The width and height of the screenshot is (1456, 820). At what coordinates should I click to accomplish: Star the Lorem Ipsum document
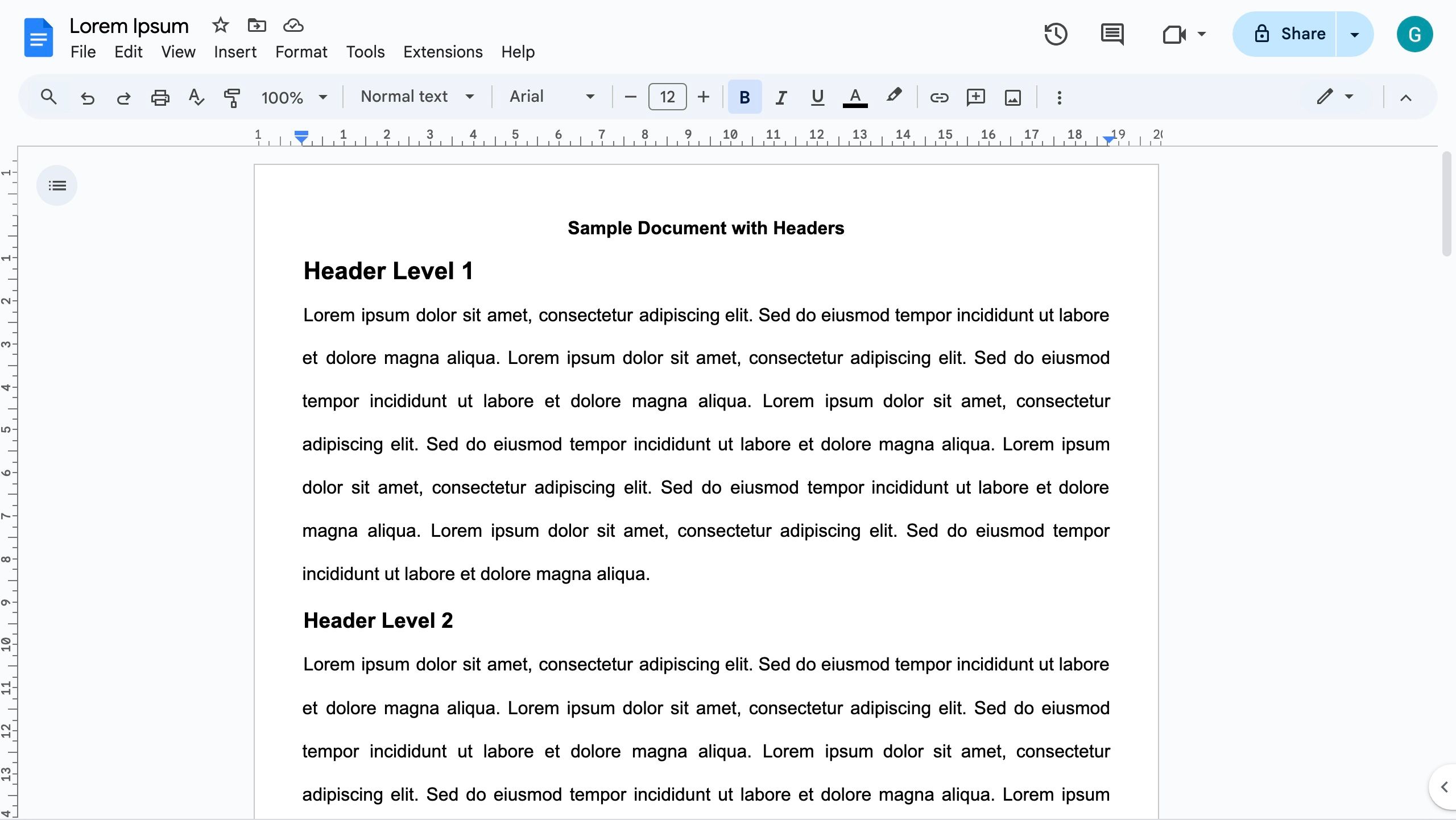click(220, 25)
